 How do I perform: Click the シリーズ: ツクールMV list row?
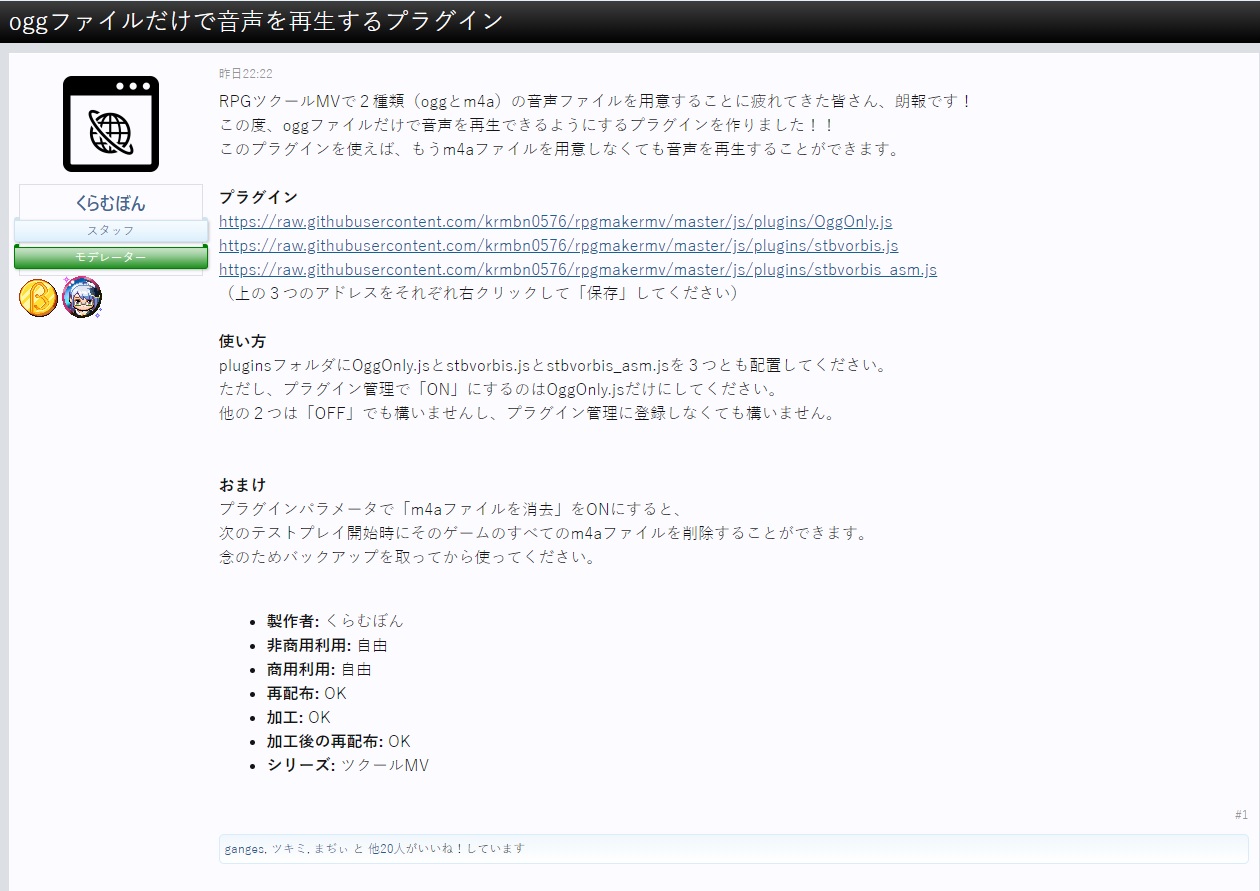(348, 765)
